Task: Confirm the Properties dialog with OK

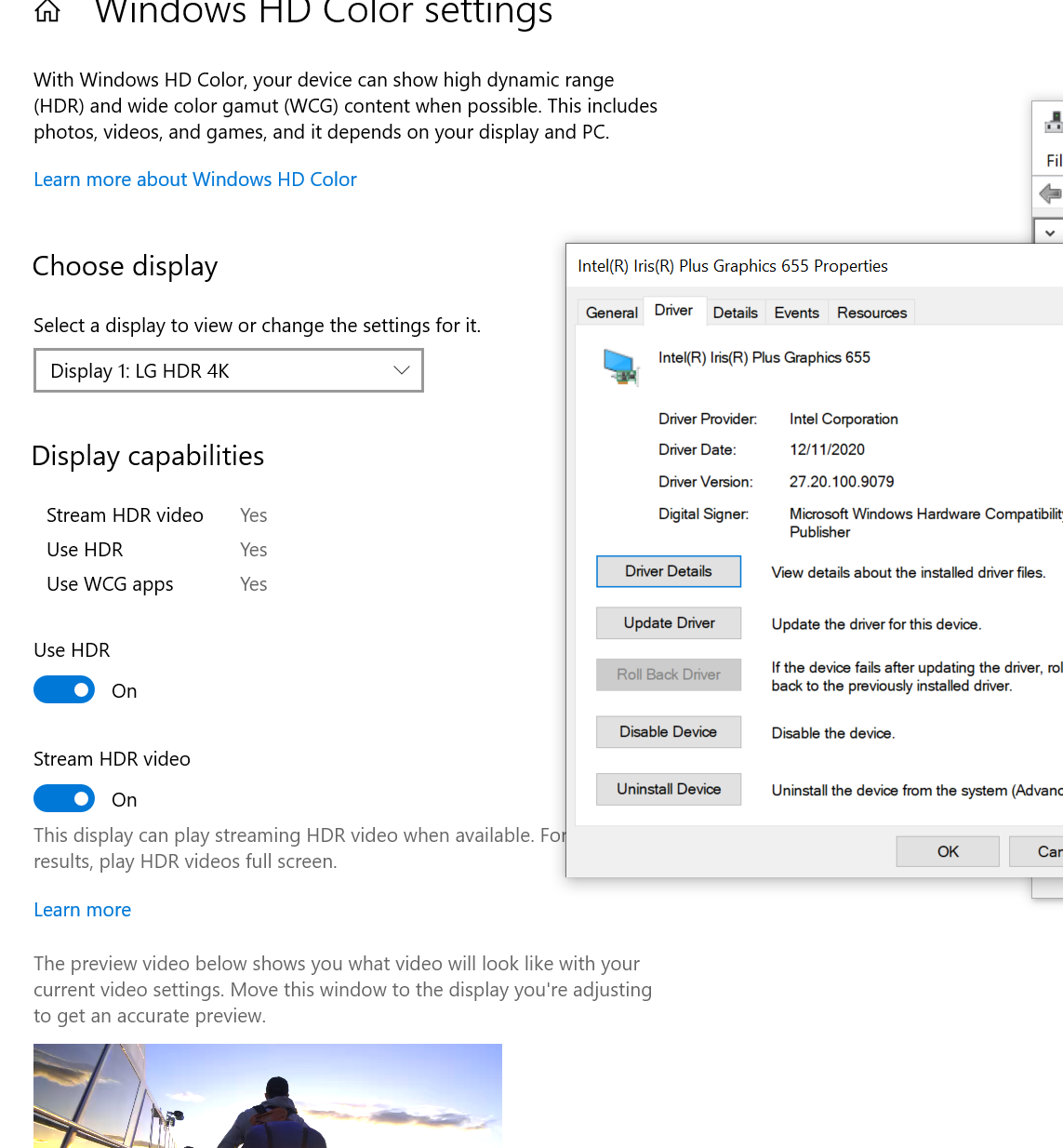Action: [947, 851]
